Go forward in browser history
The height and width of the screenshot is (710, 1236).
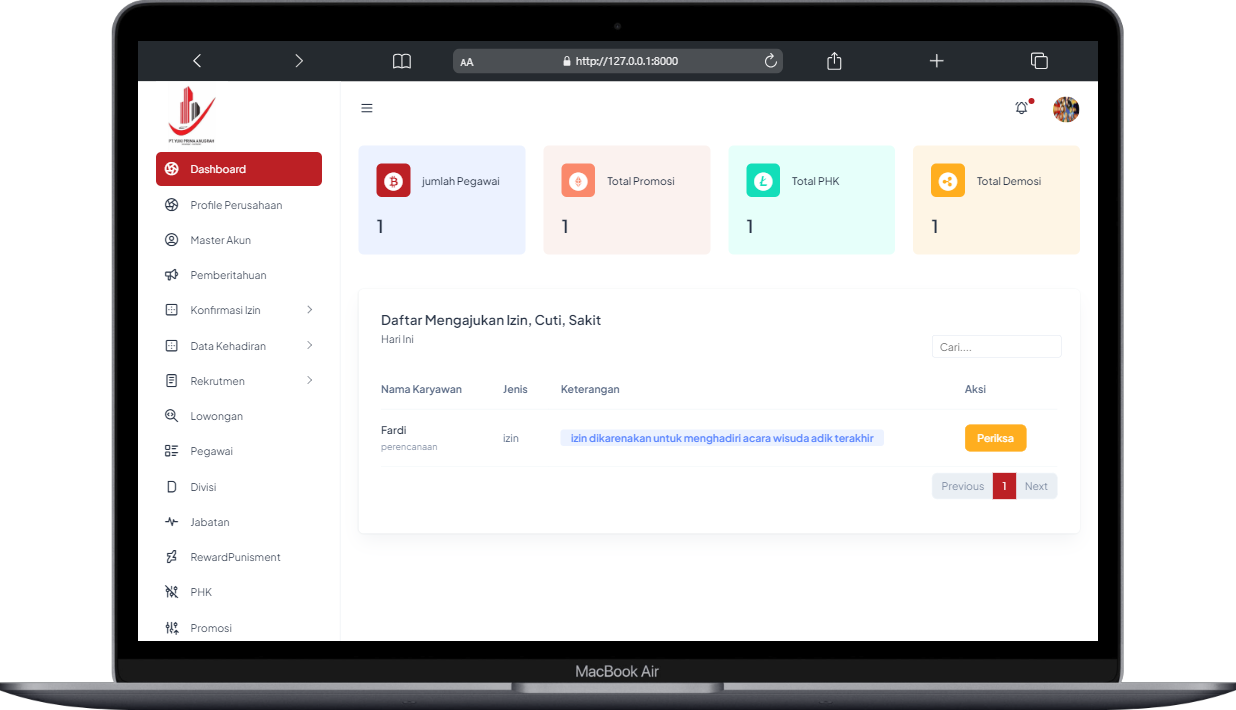pyautogui.click(x=299, y=61)
